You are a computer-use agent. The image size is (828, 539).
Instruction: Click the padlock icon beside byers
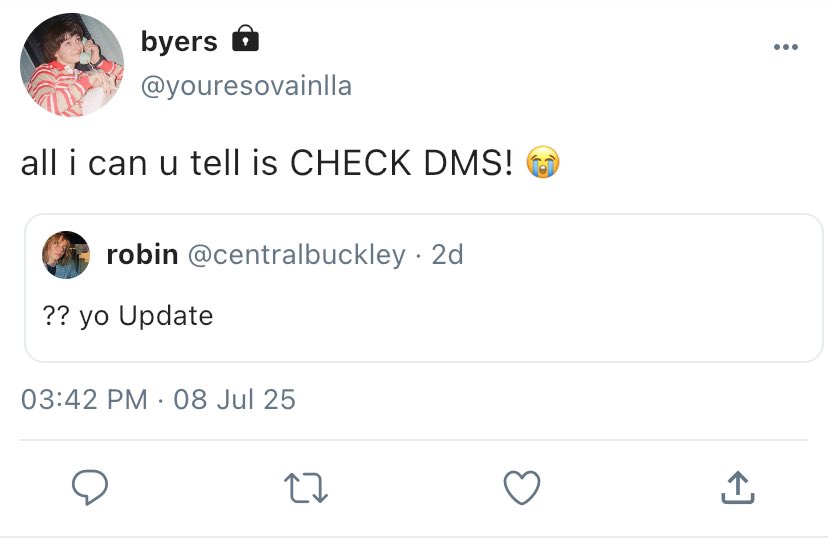[245, 40]
